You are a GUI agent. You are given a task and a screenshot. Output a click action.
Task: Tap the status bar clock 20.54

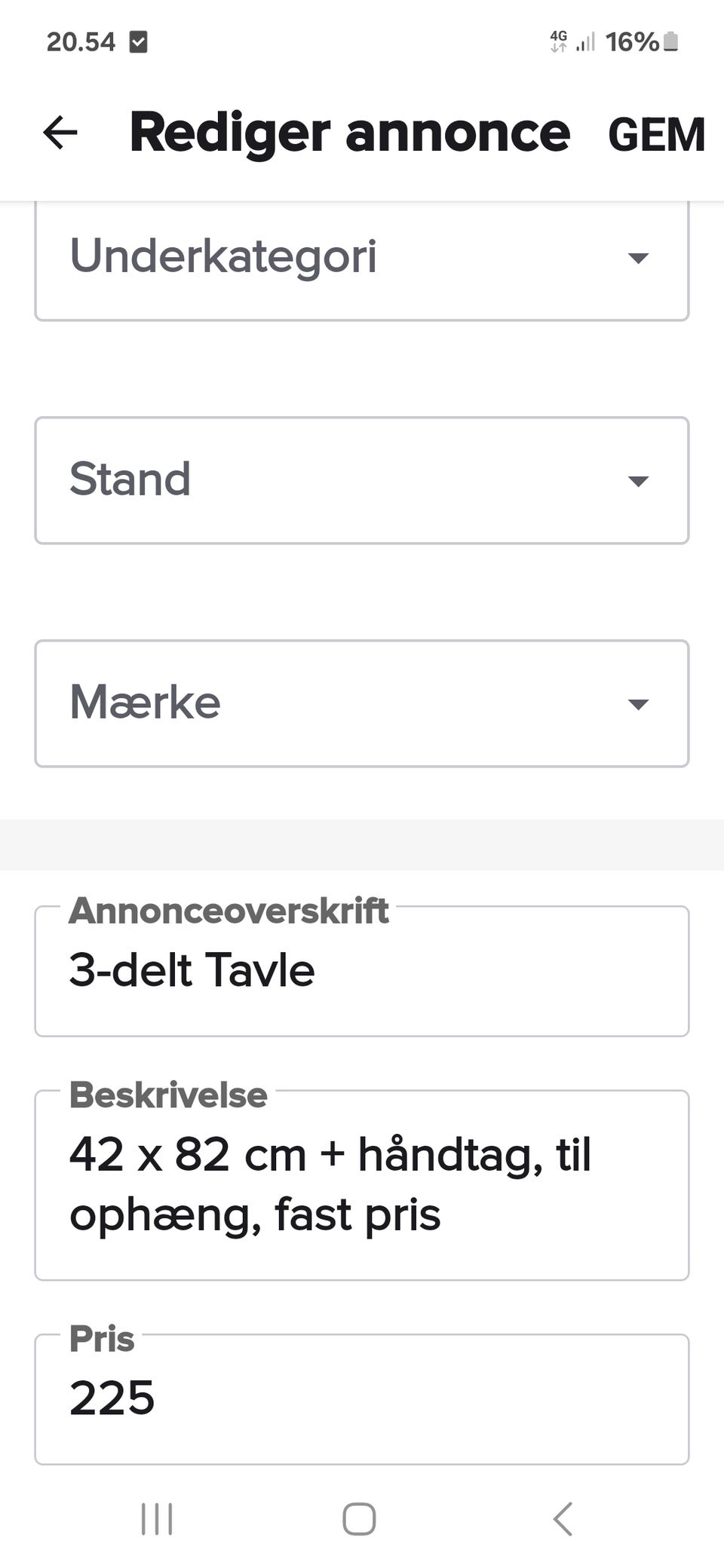[x=81, y=42]
